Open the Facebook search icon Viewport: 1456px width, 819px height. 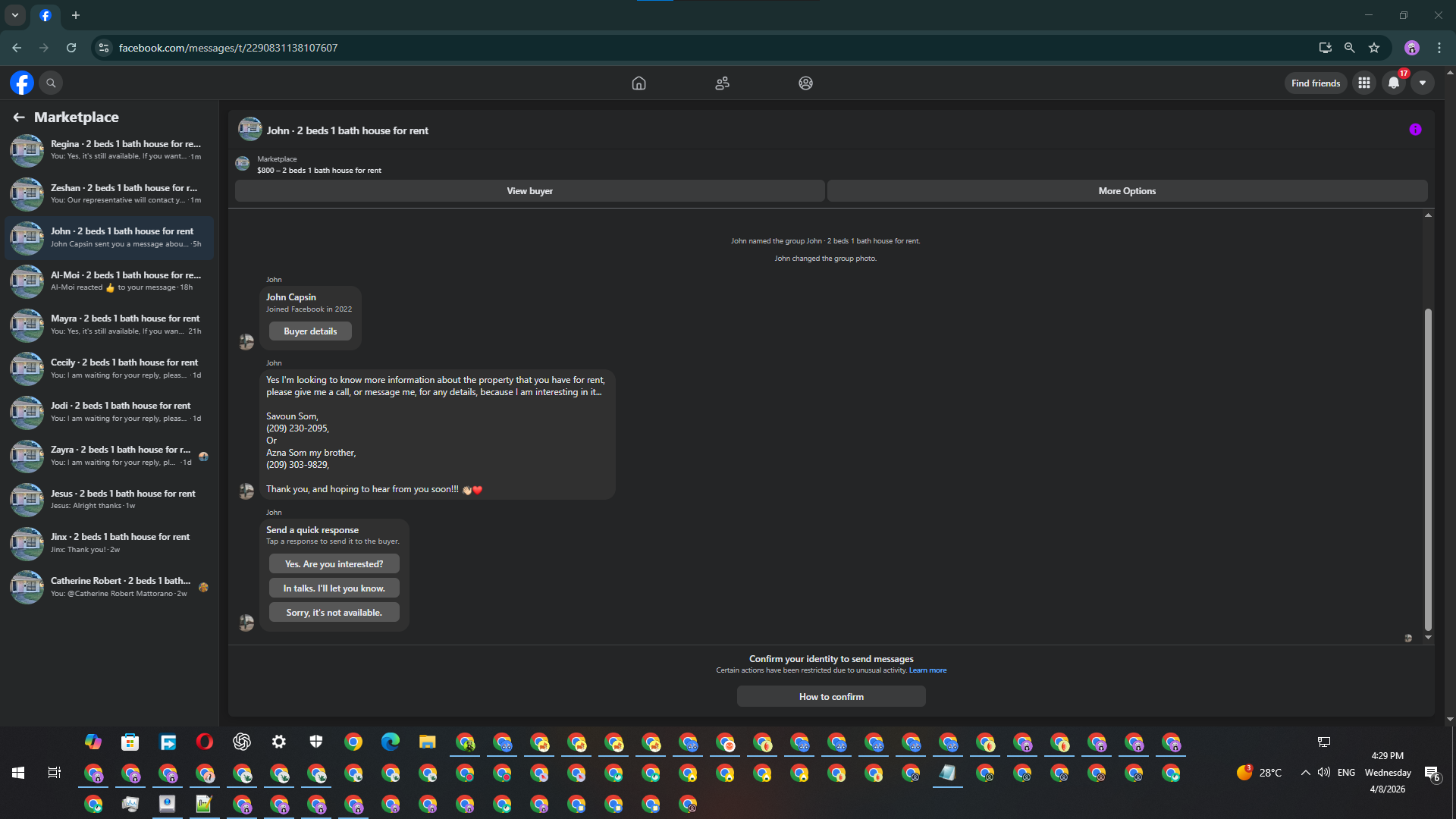(51, 83)
